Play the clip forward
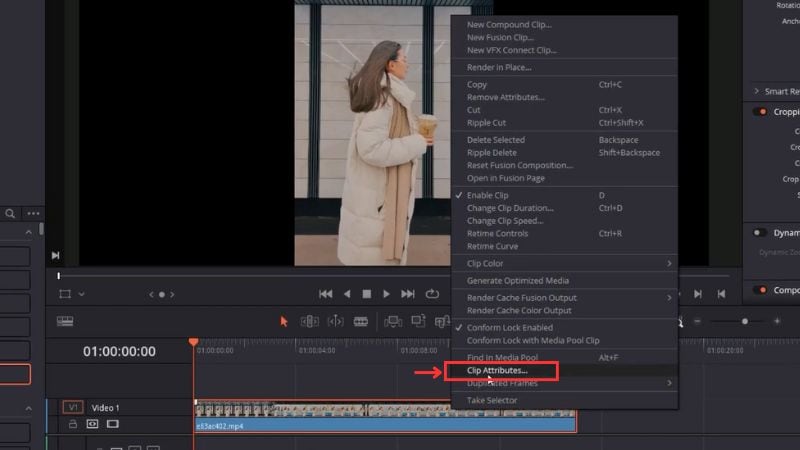 [386, 294]
